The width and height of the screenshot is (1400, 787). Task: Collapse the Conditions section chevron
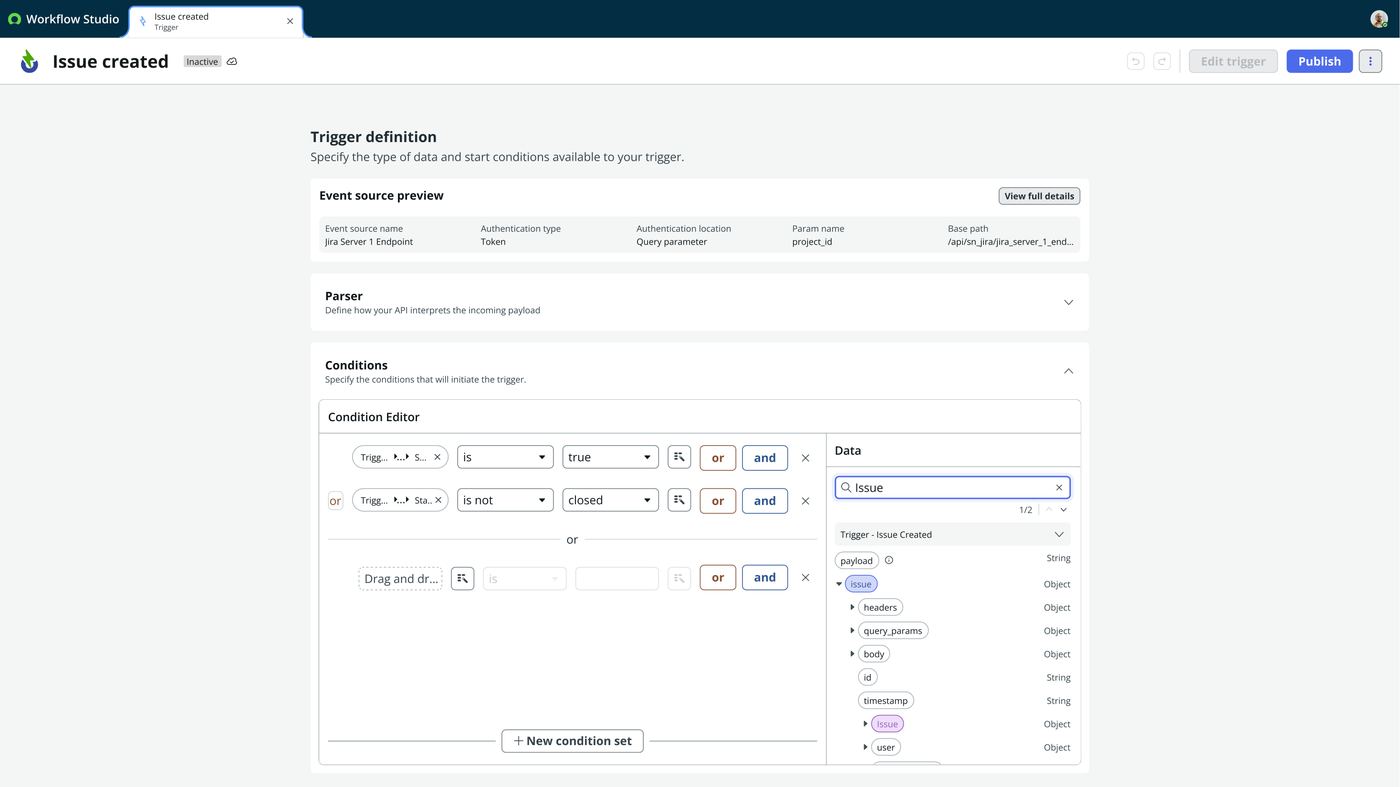(1068, 371)
